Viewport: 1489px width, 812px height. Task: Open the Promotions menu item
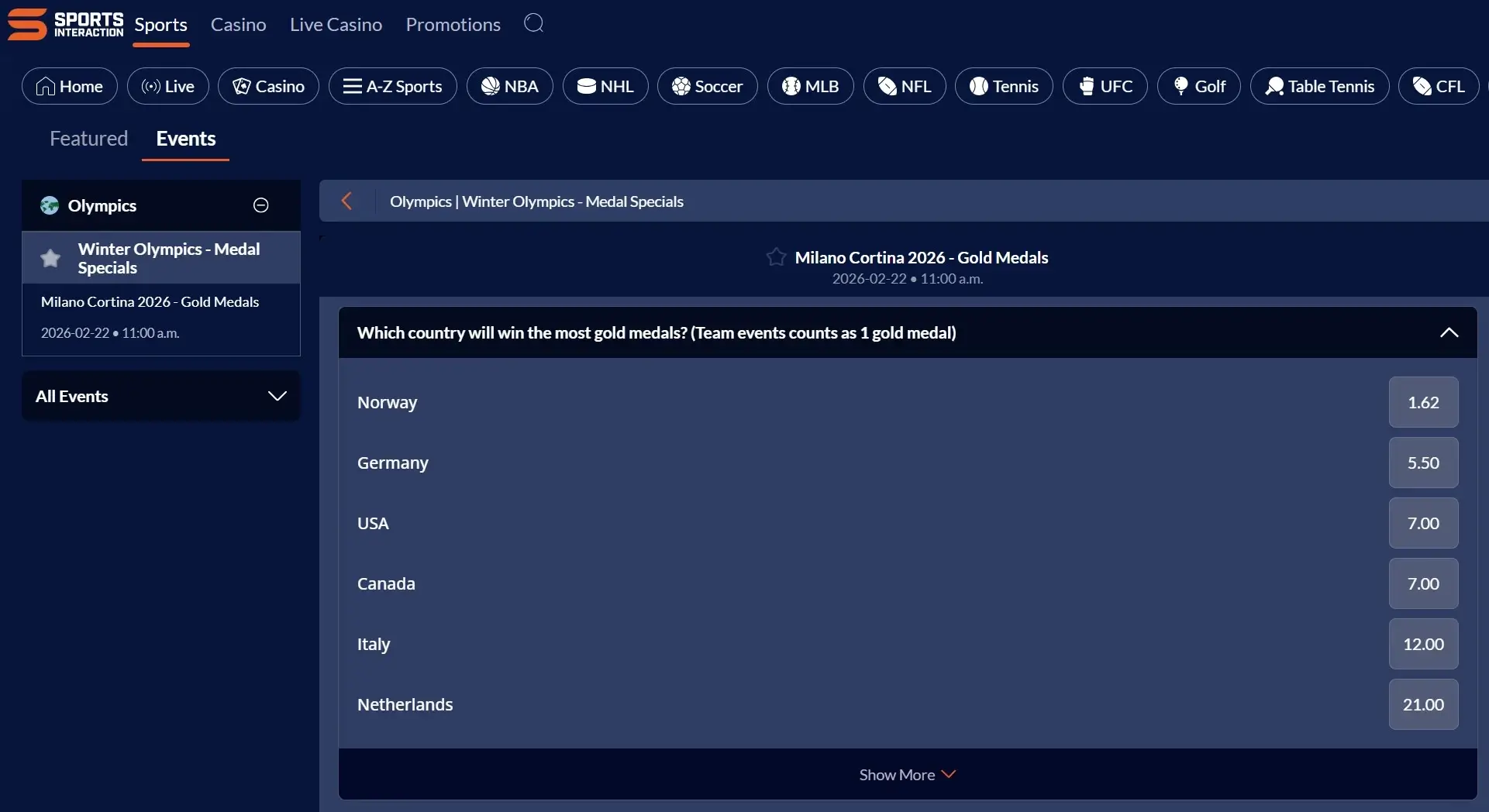(x=453, y=24)
